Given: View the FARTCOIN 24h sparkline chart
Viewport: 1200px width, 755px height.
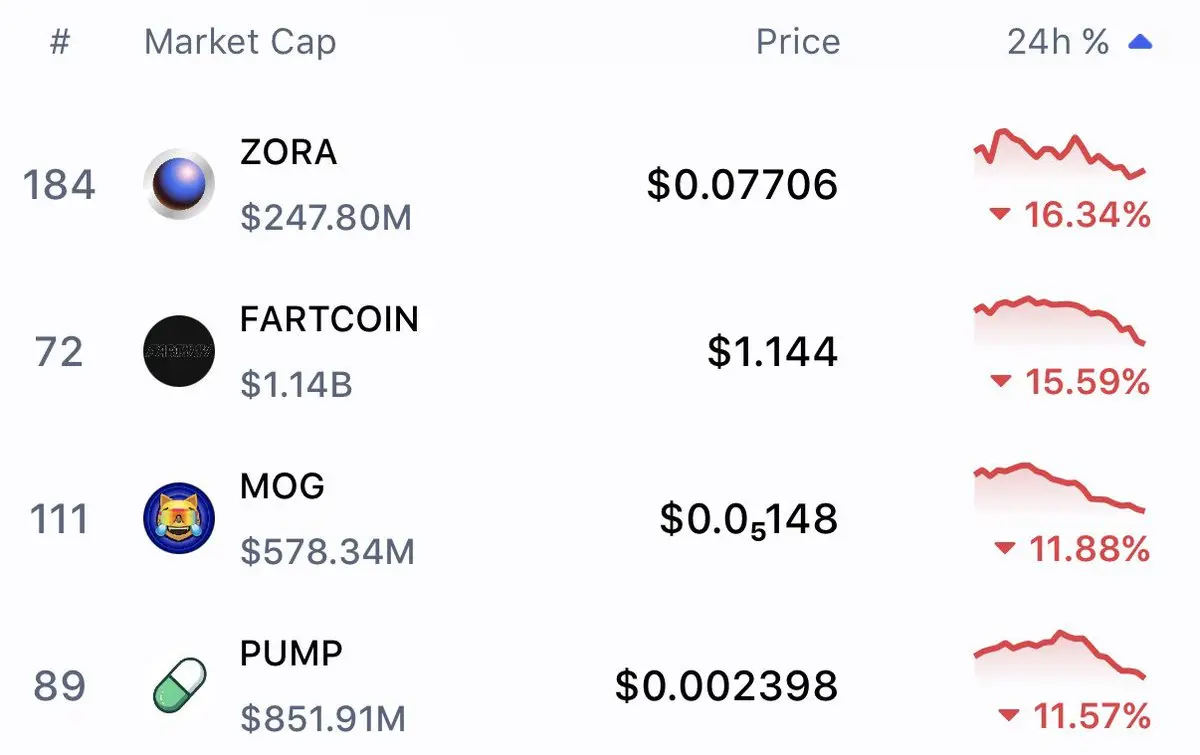Looking at the screenshot, I should (1059, 322).
